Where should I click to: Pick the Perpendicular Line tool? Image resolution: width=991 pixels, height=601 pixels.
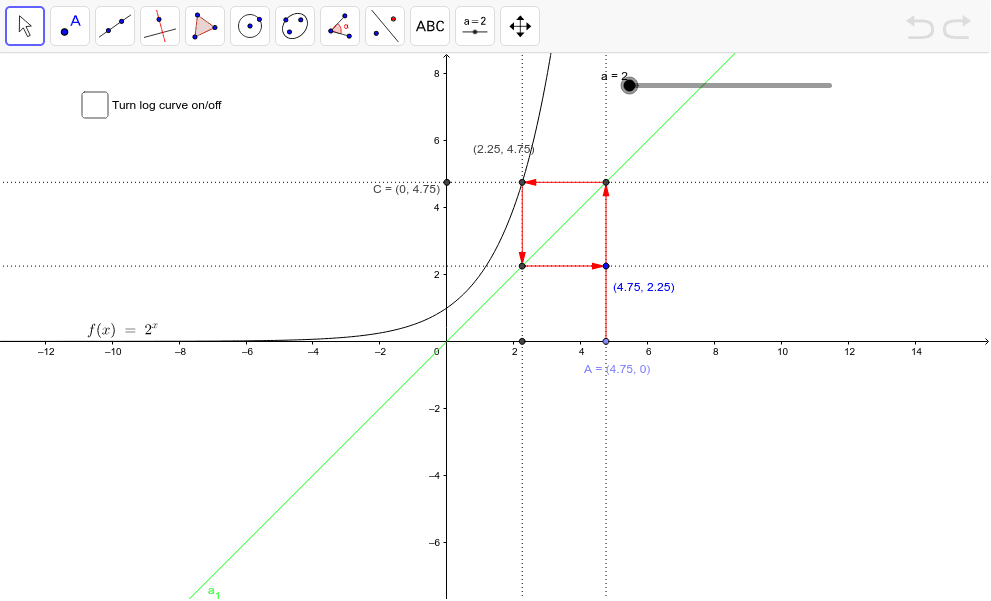(x=160, y=26)
